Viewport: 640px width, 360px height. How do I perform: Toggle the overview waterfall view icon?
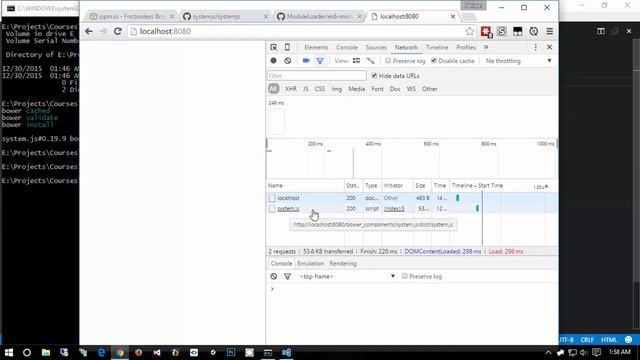click(x=370, y=61)
